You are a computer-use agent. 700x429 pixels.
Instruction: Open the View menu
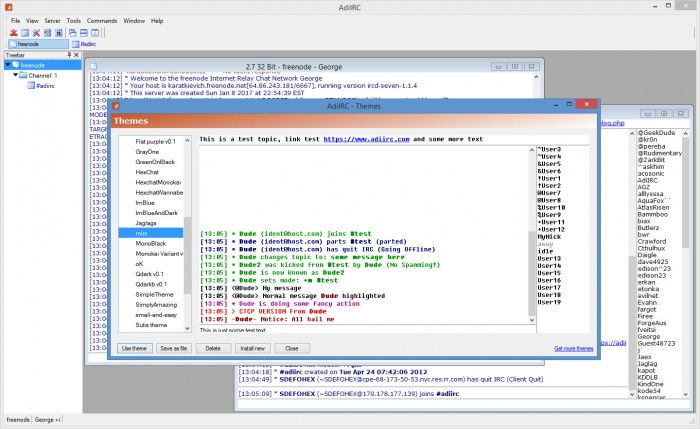(32, 21)
